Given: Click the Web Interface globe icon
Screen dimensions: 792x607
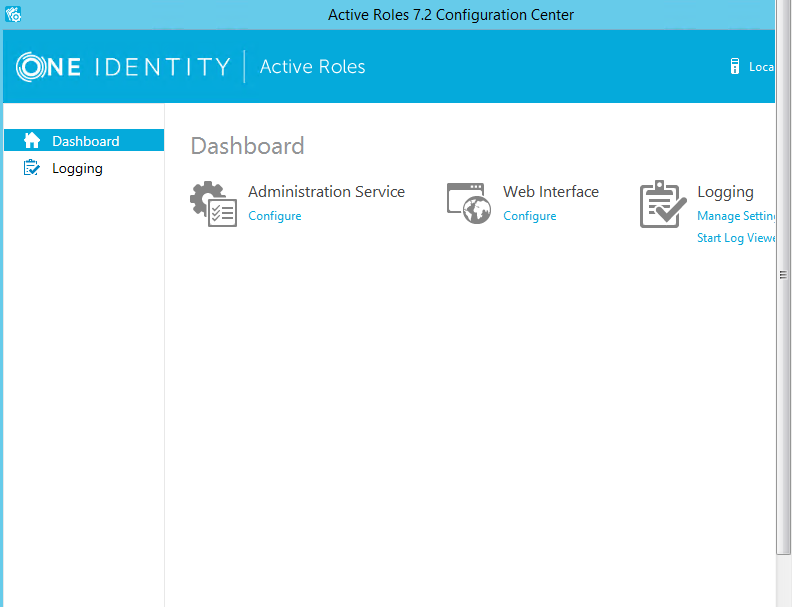Looking at the screenshot, I should (469, 204).
